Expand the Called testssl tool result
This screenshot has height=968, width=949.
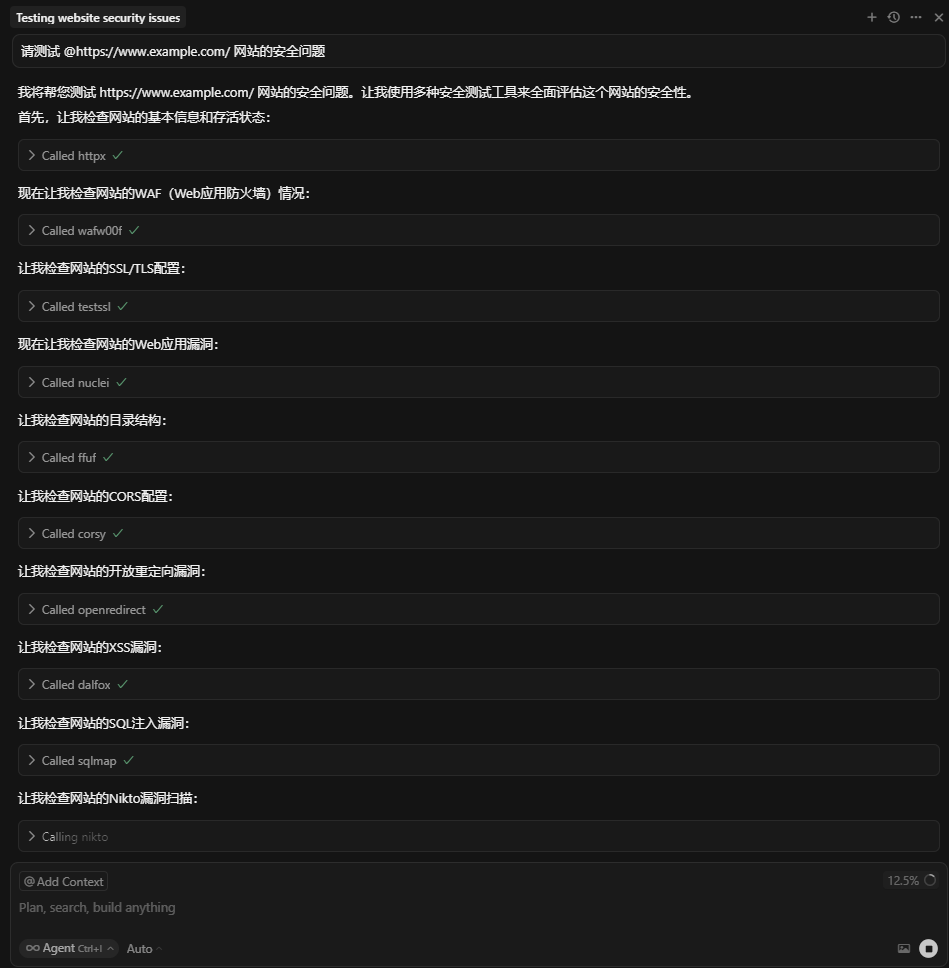click(x=479, y=306)
